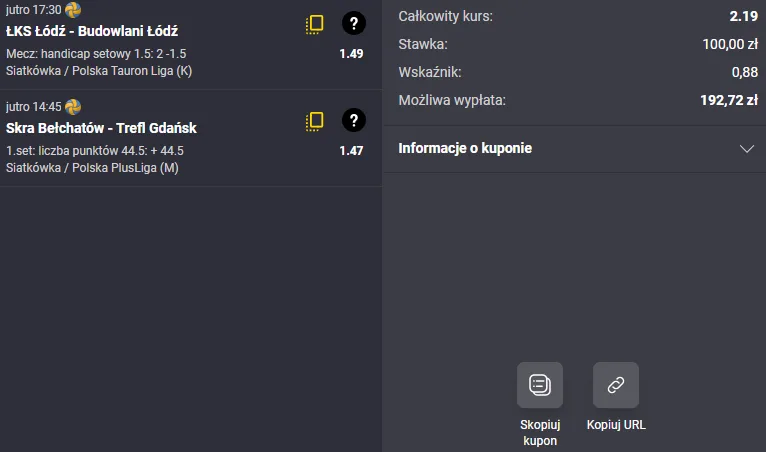Select the 1.47 odds value

[351, 150]
